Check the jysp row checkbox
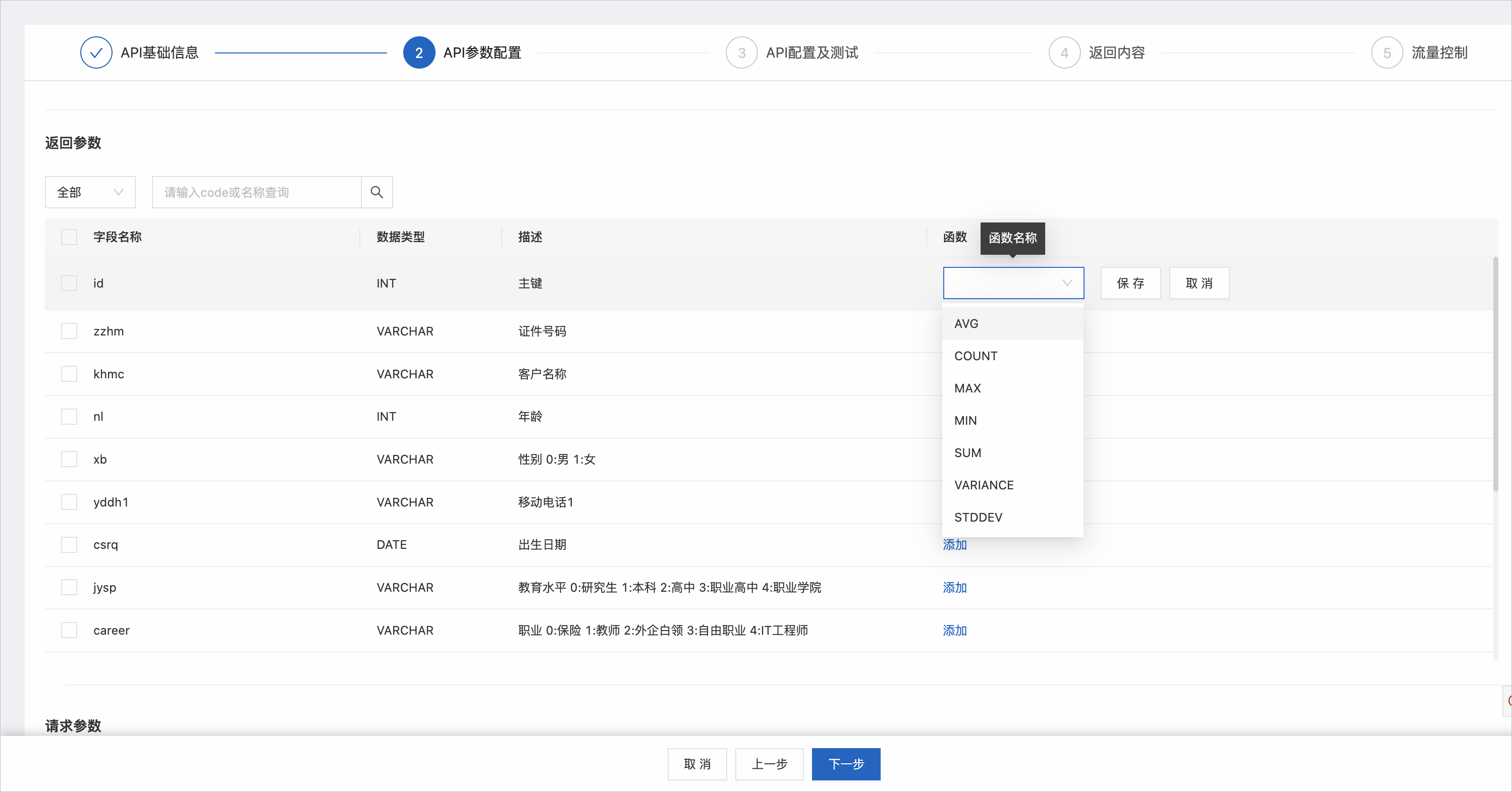 click(69, 587)
